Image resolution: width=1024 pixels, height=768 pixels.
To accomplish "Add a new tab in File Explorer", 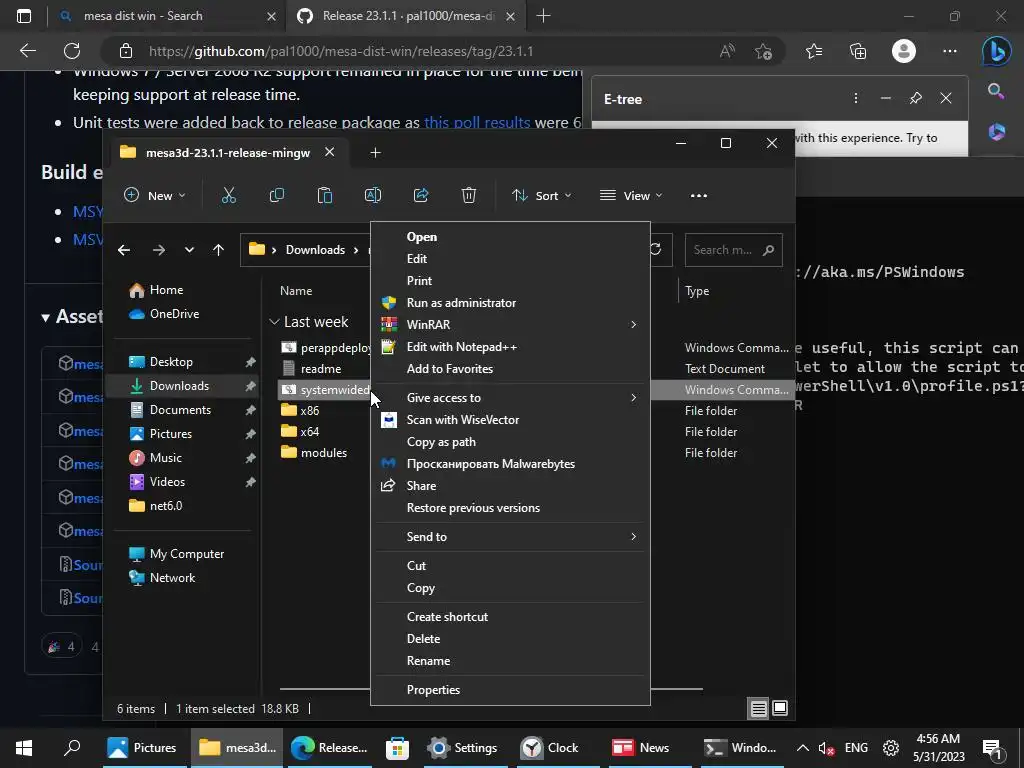I will (x=375, y=152).
